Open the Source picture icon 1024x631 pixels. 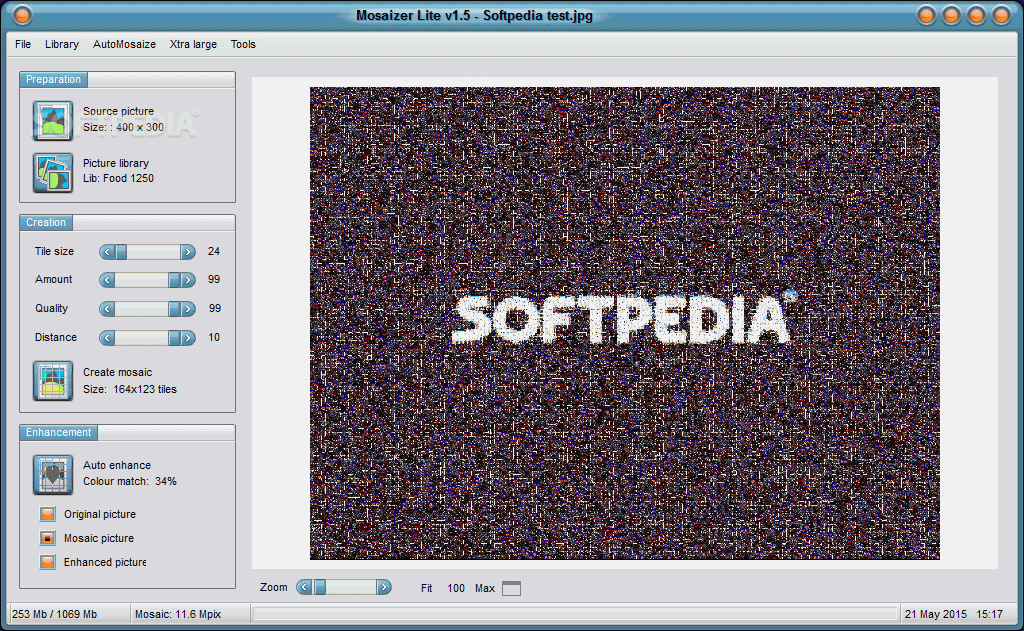point(52,120)
